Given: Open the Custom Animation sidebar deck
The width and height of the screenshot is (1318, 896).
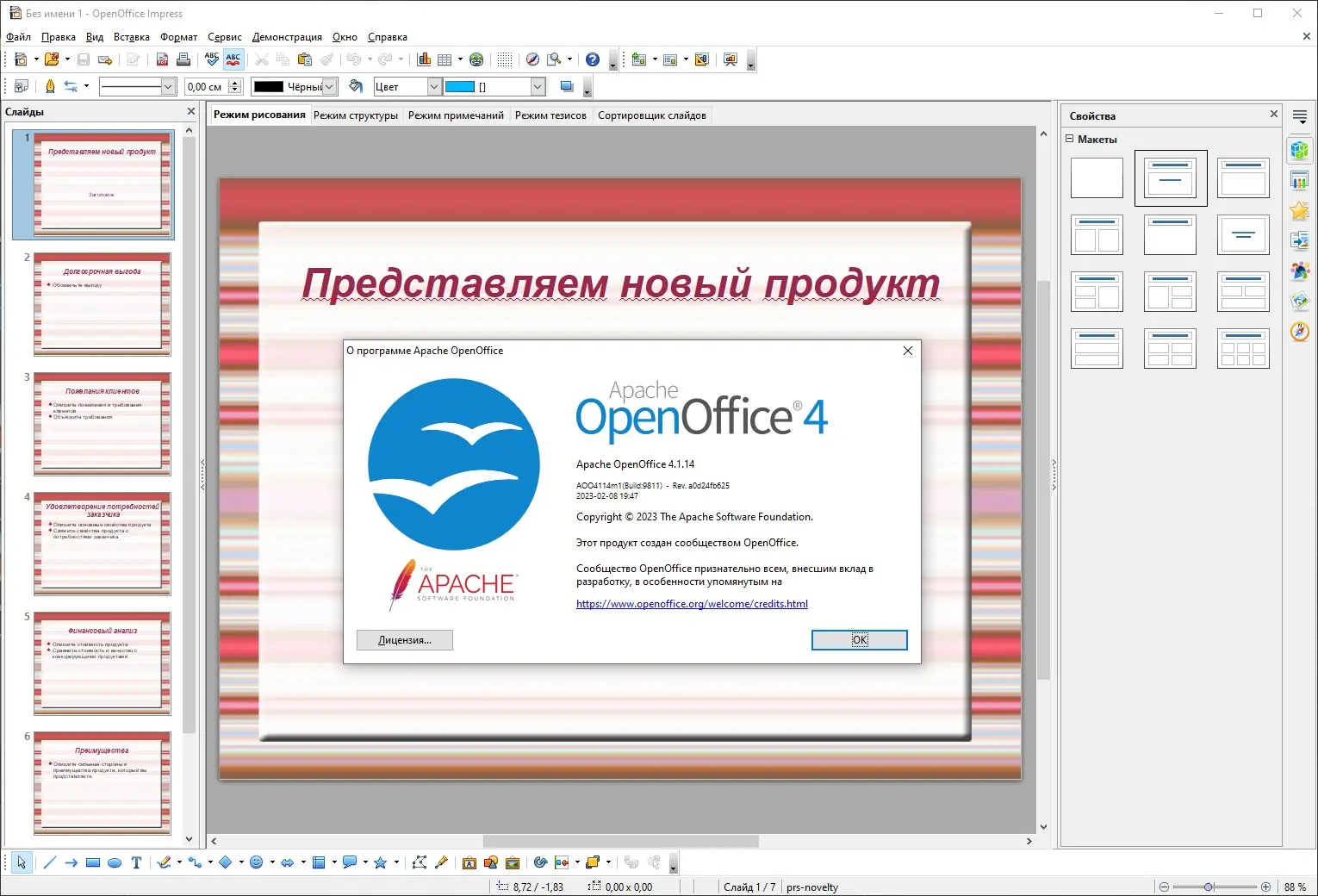Looking at the screenshot, I should click(x=1300, y=210).
